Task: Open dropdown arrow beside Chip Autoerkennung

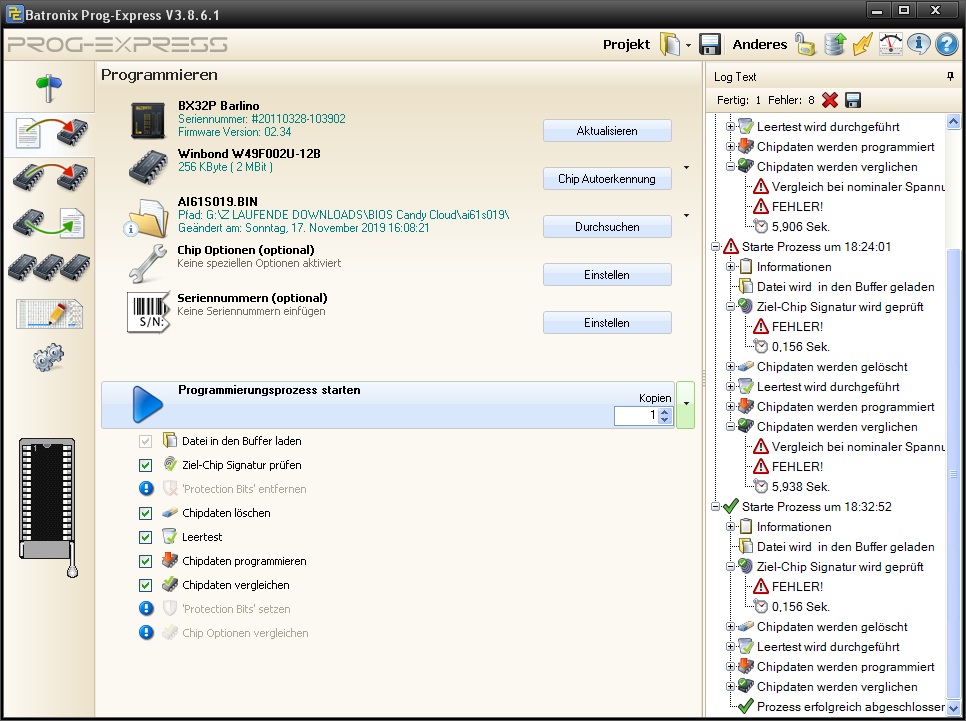Action: (x=686, y=168)
